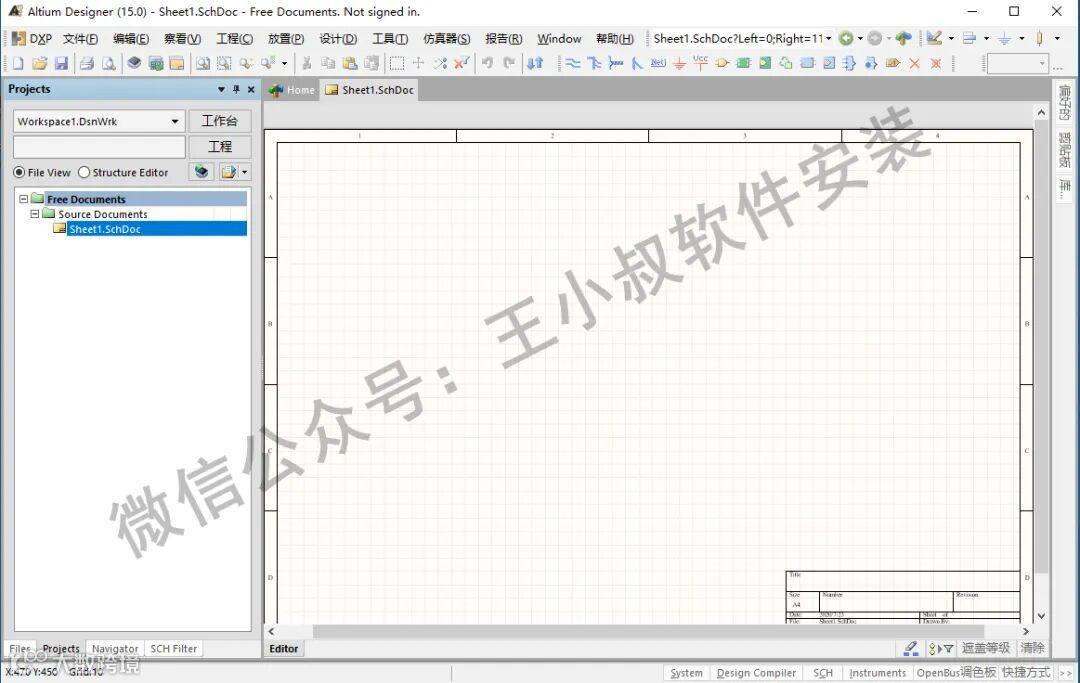The image size is (1080, 683).
Task: Select the place part gate icon
Action: coord(722,63)
